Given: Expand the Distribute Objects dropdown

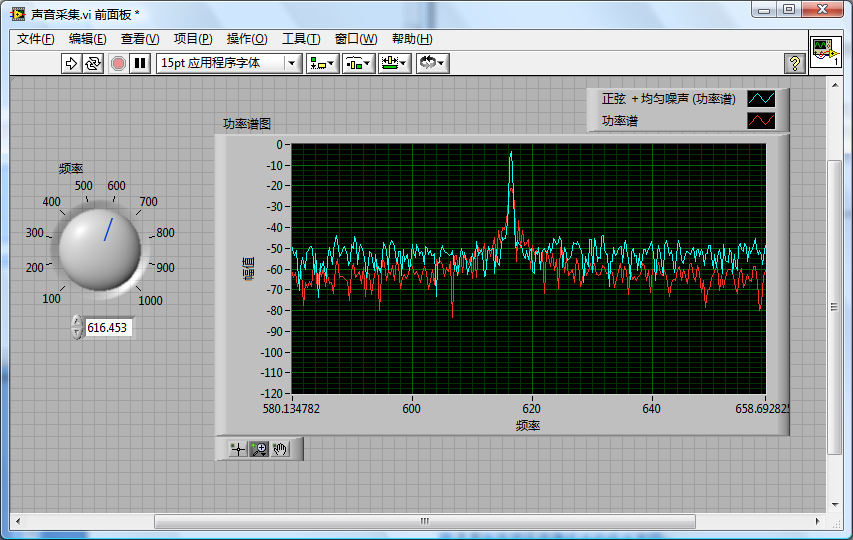Looking at the screenshot, I should click(x=358, y=63).
